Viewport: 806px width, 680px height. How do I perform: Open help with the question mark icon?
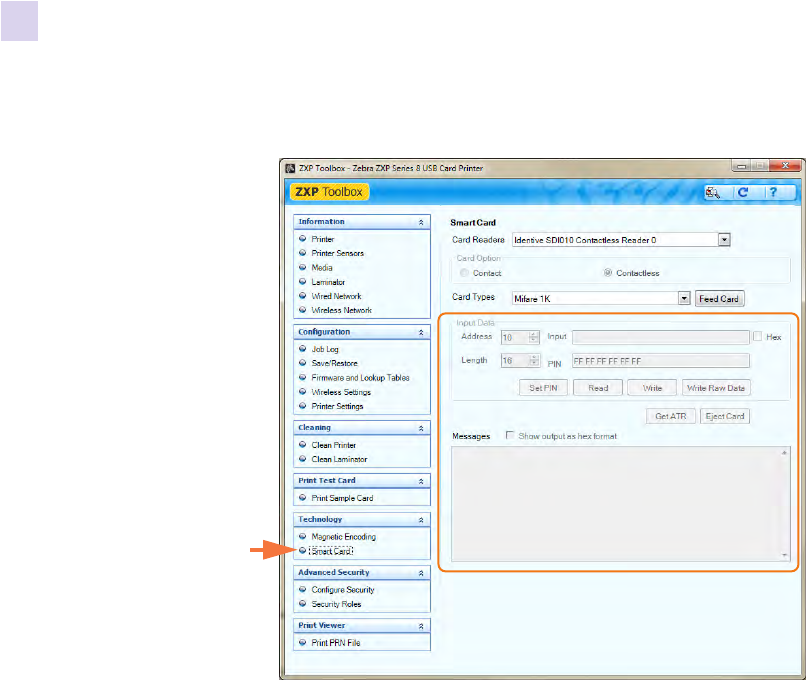point(773,192)
